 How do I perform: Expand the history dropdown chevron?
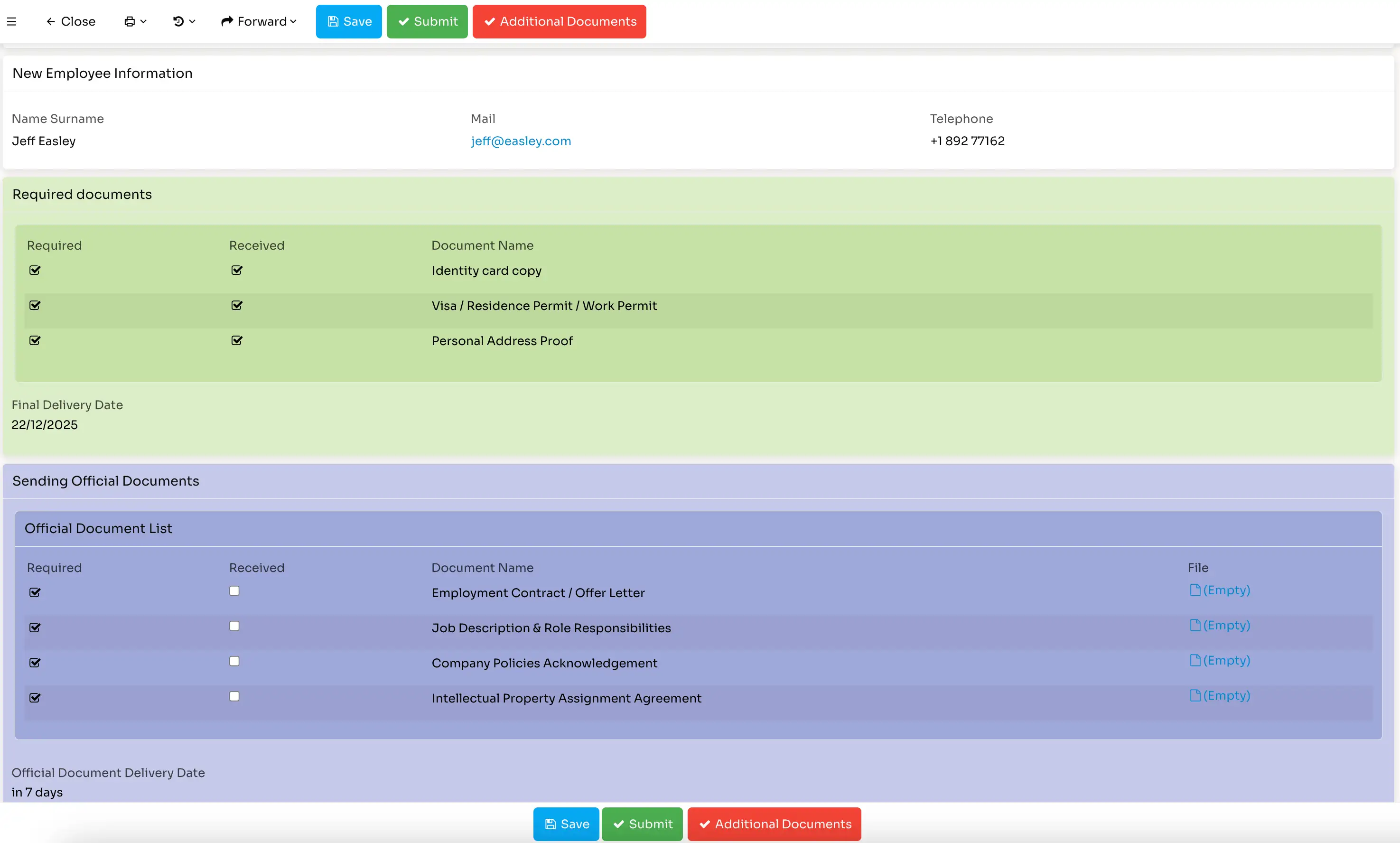[193, 21]
